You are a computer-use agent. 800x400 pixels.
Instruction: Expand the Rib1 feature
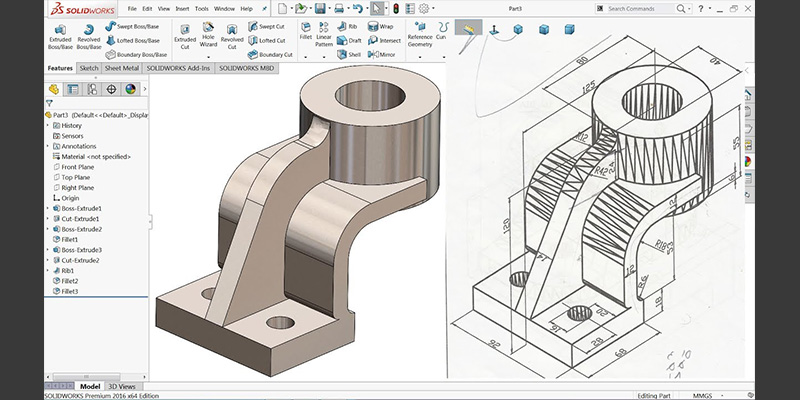[48, 270]
